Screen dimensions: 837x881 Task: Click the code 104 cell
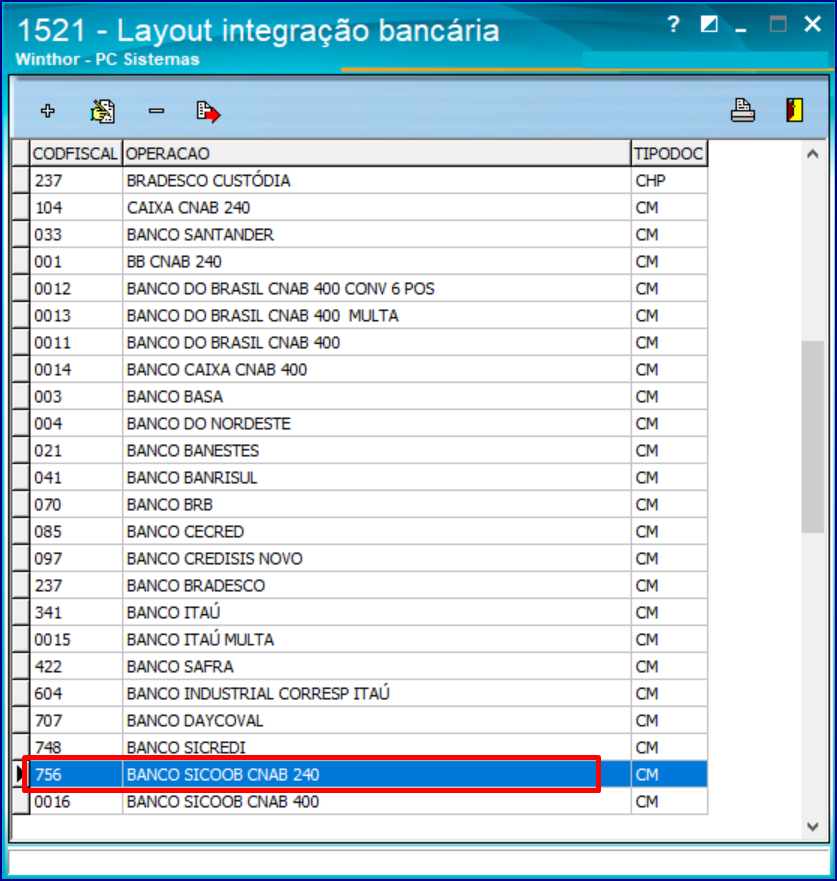pyautogui.click(x=76, y=207)
